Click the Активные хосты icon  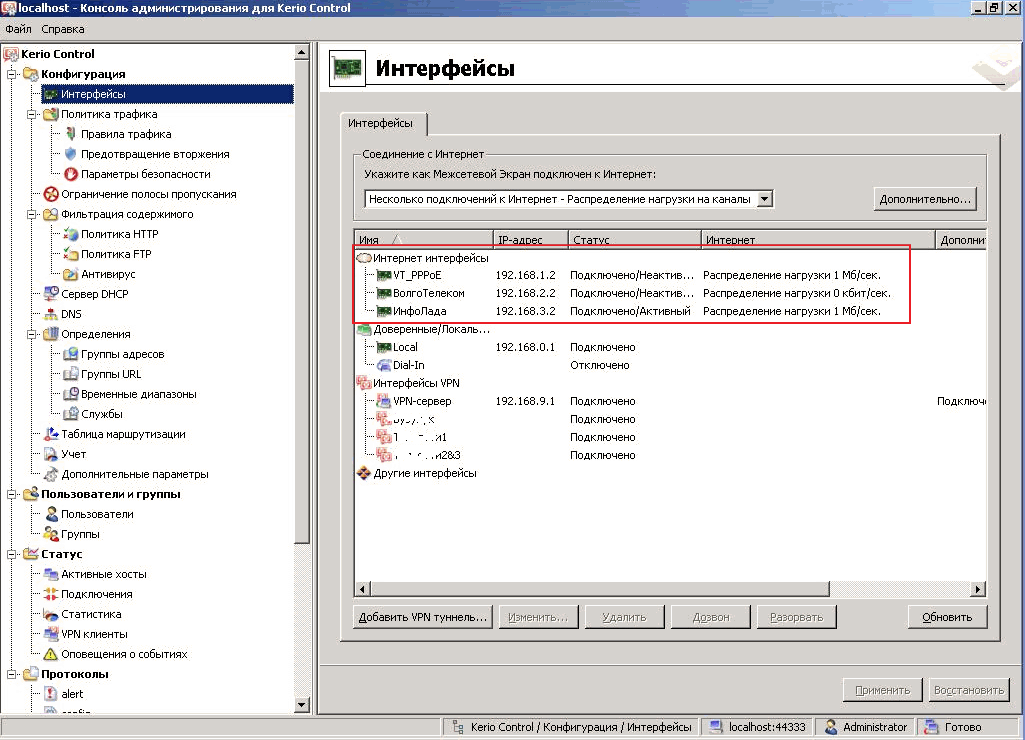51,574
